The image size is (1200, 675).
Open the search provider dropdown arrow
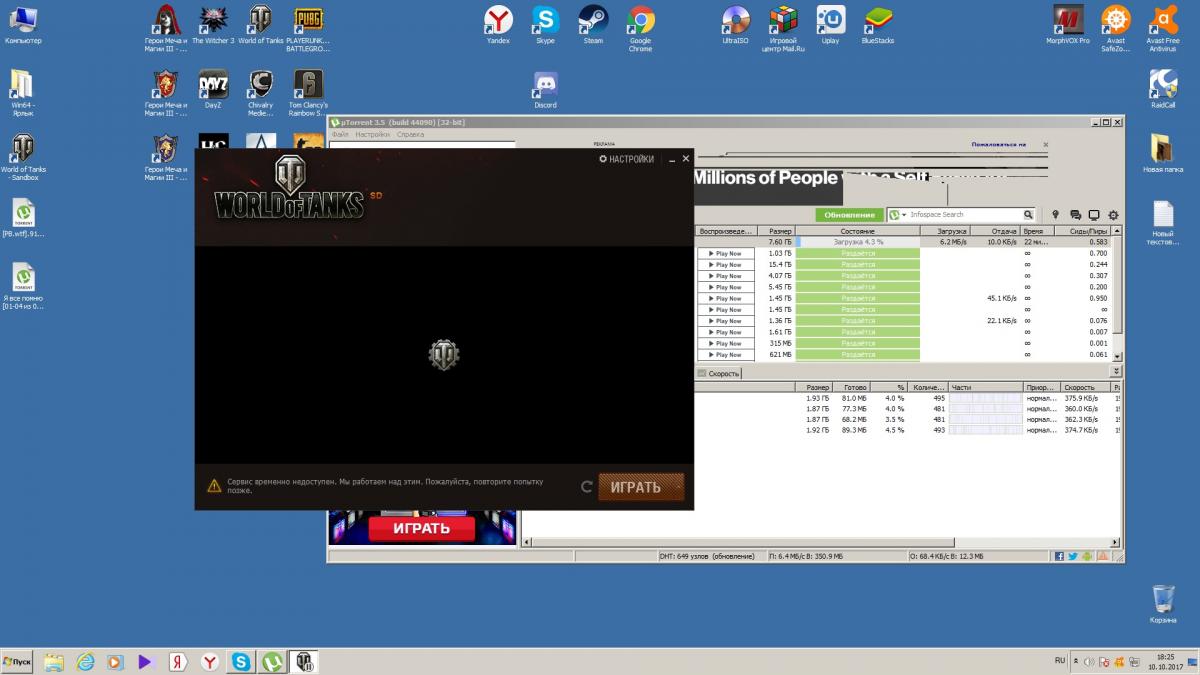pos(905,215)
